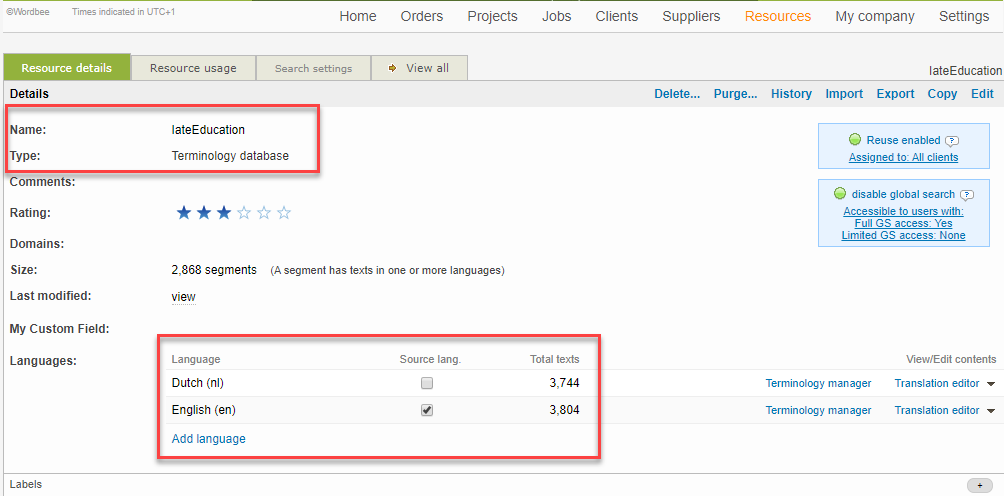Open the Suppliers menu
Image resolution: width=1004 pixels, height=496 pixels.
point(691,16)
